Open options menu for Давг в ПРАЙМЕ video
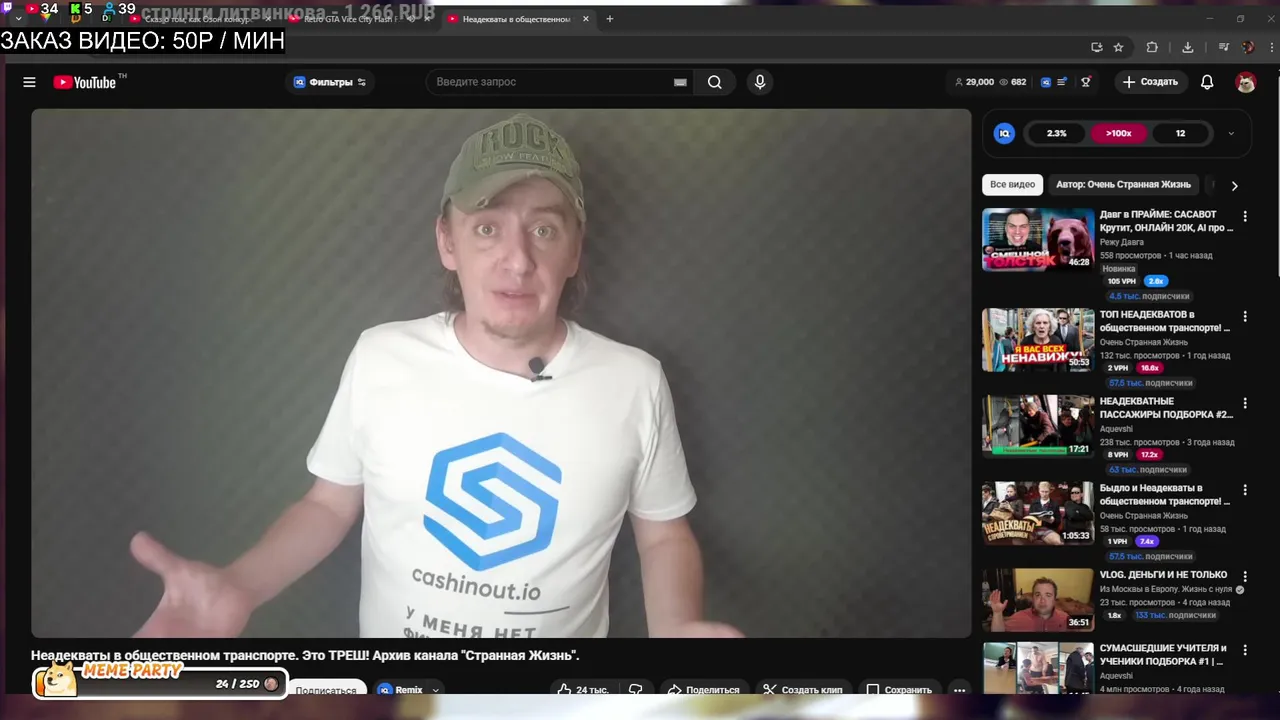The width and height of the screenshot is (1280, 720). pyautogui.click(x=1245, y=216)
